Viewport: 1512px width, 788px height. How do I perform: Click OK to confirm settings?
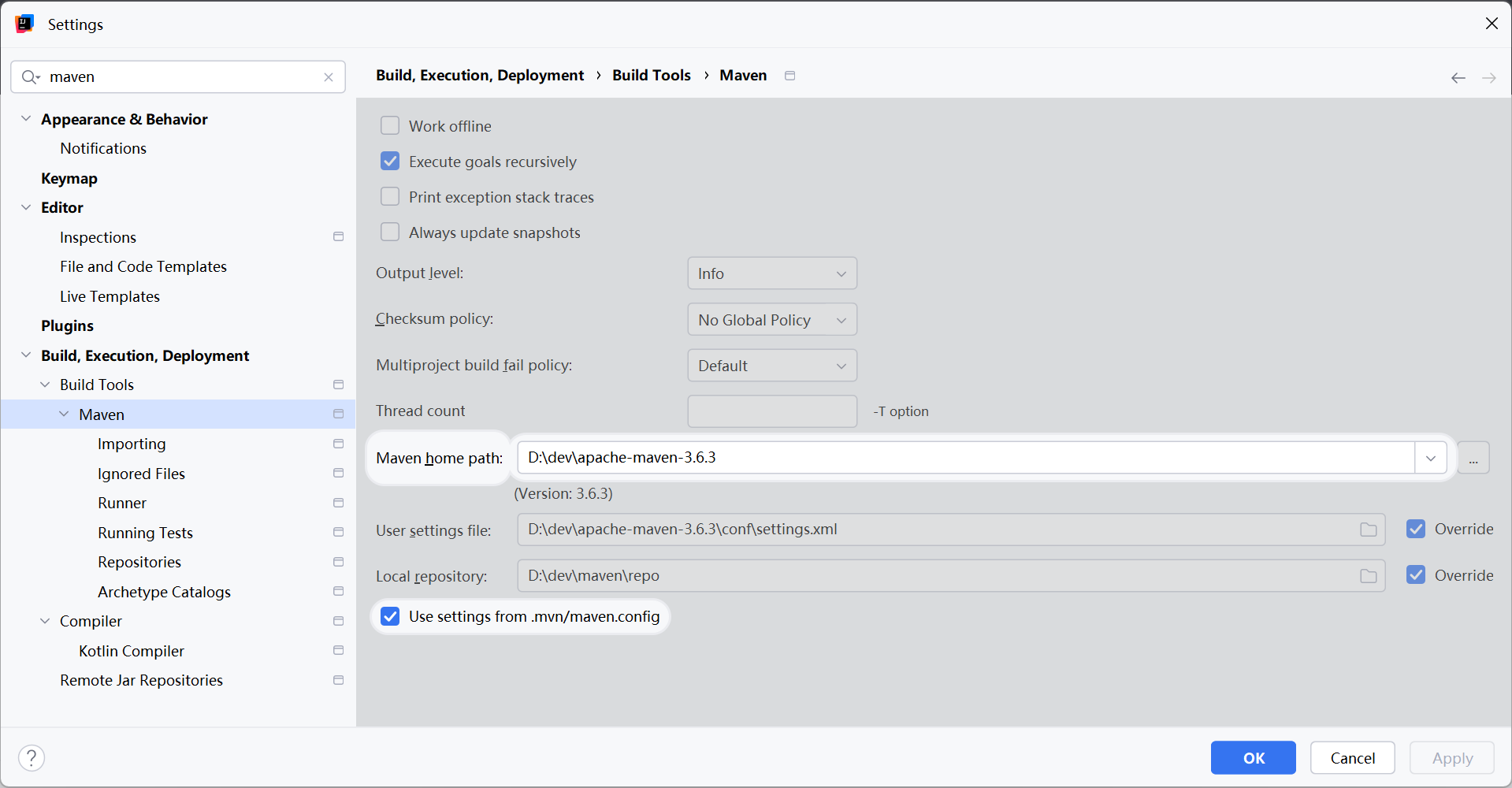1254,758
